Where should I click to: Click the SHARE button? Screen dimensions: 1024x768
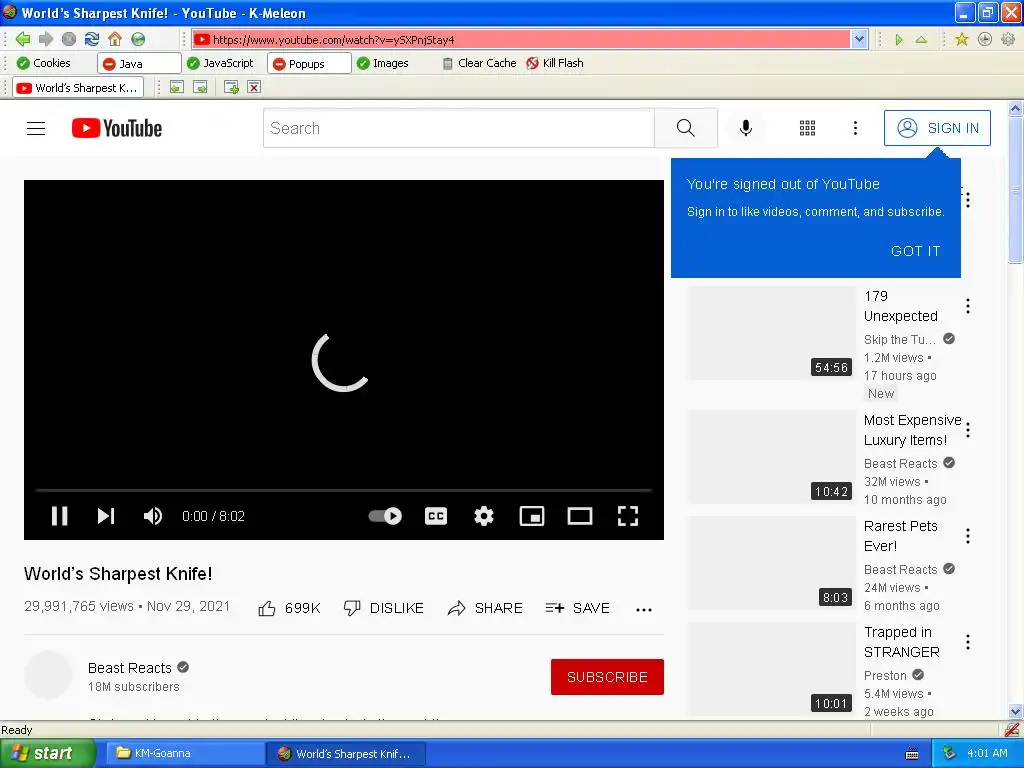(x=485, y=608)
